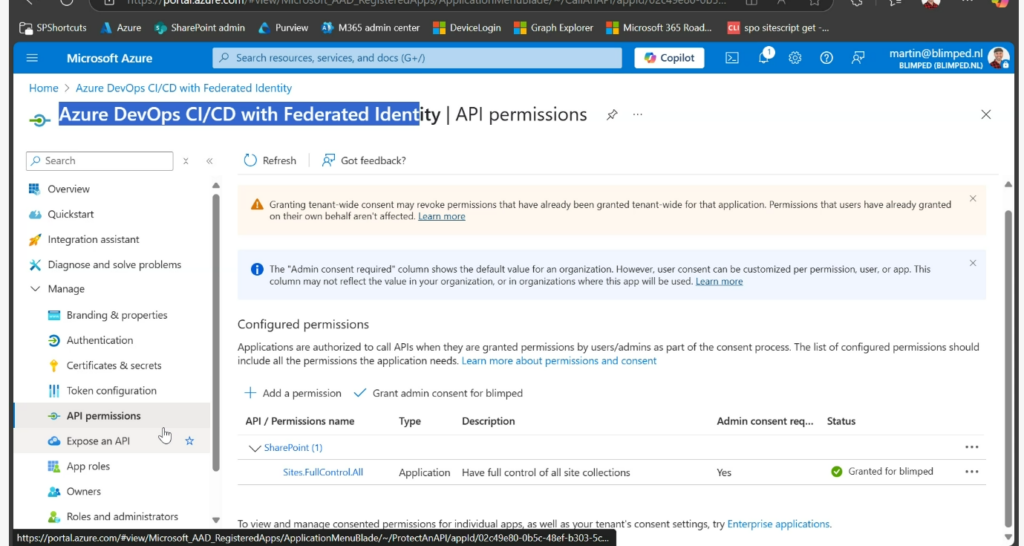Open the Azure bookmark
The height and width of the screenshot is (546, 1024).
[120, 28]
